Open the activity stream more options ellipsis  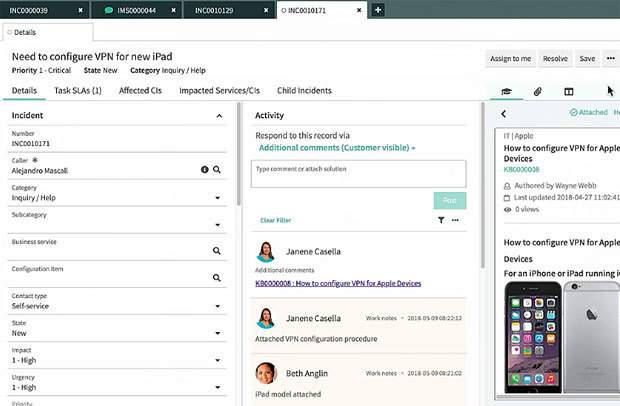coord(456,220)
